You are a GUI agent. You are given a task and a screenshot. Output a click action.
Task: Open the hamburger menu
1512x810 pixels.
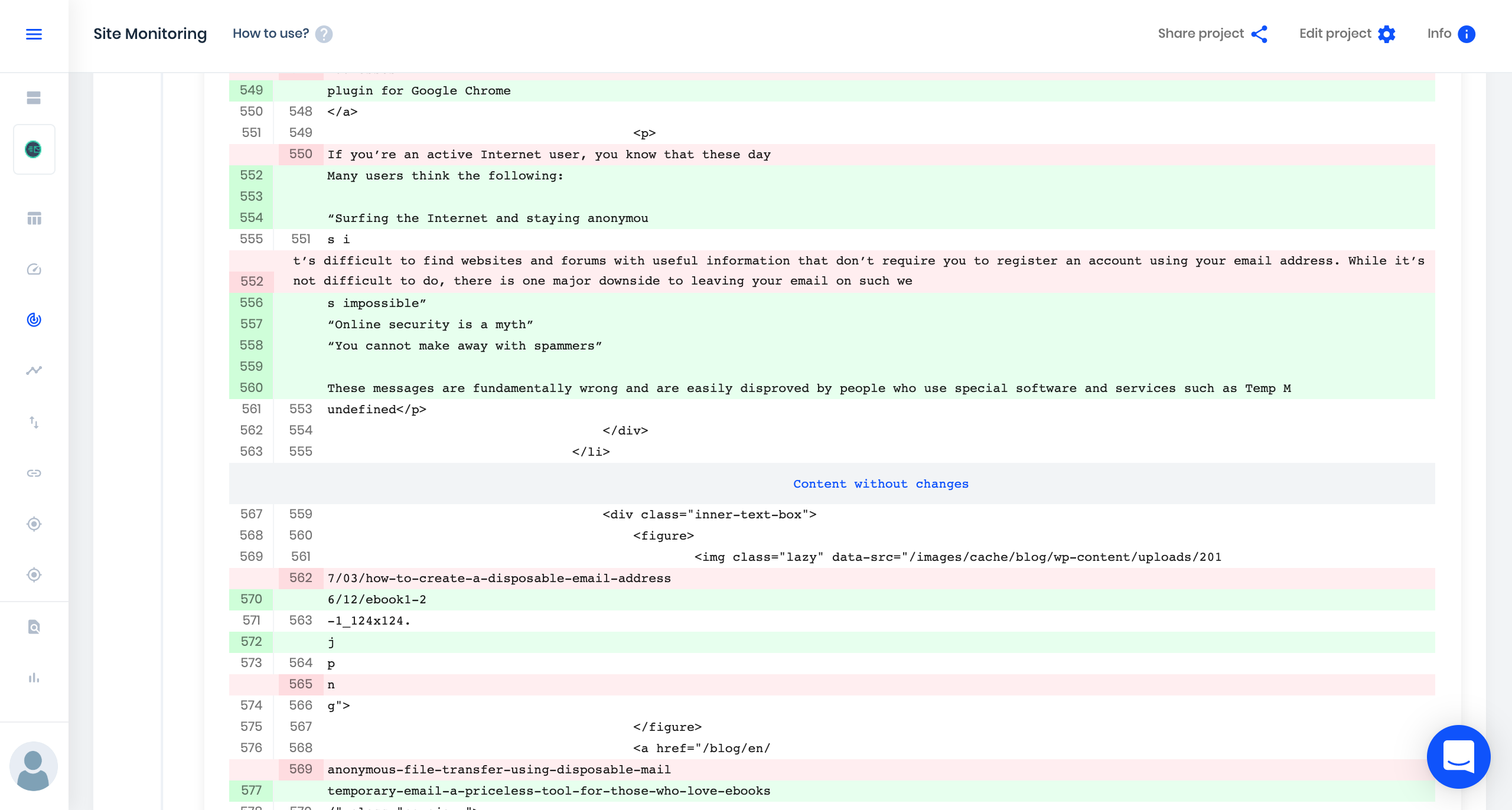coord(34,34)
